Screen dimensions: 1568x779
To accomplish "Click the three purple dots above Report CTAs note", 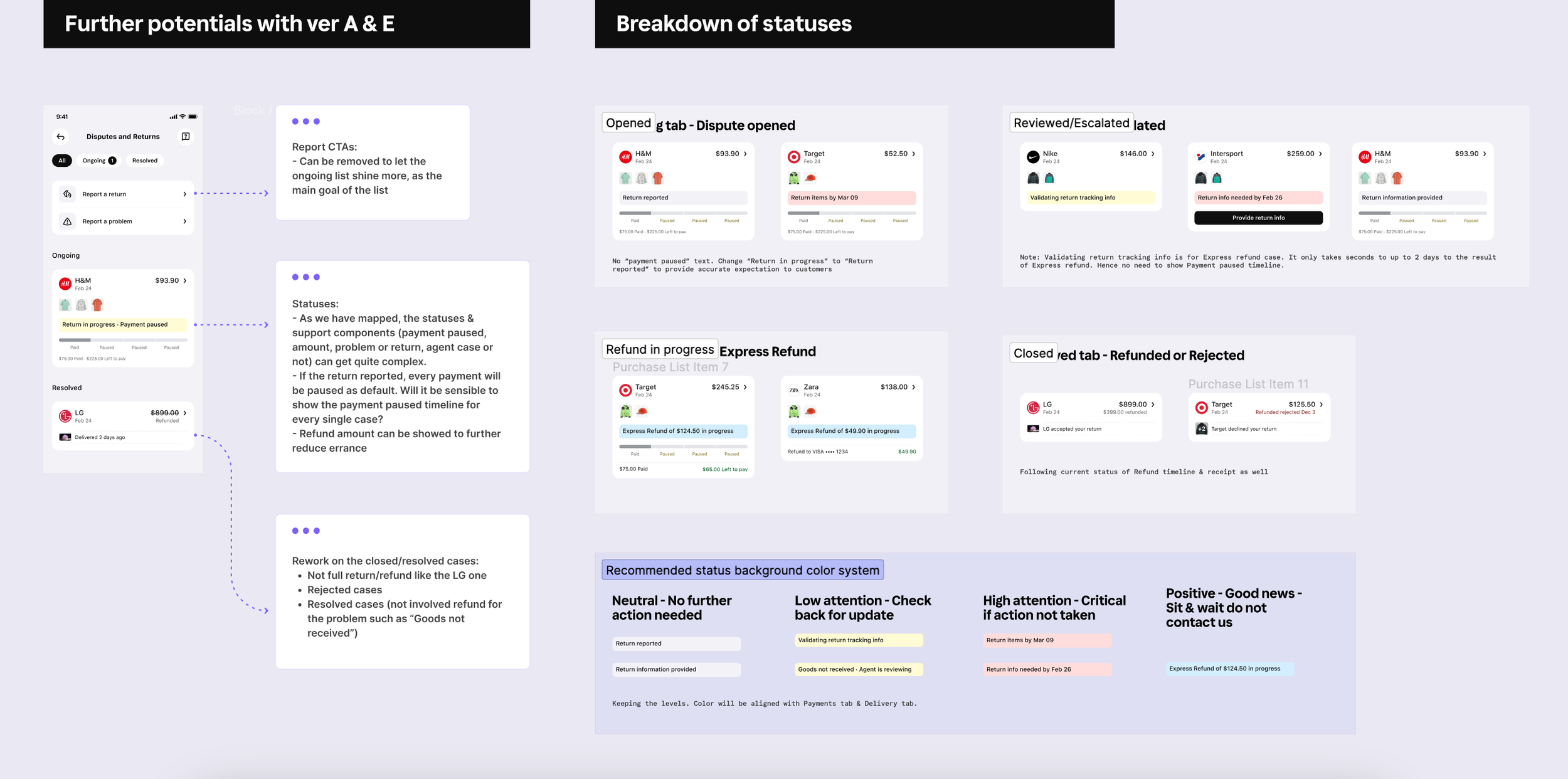I will click(306, 122).
